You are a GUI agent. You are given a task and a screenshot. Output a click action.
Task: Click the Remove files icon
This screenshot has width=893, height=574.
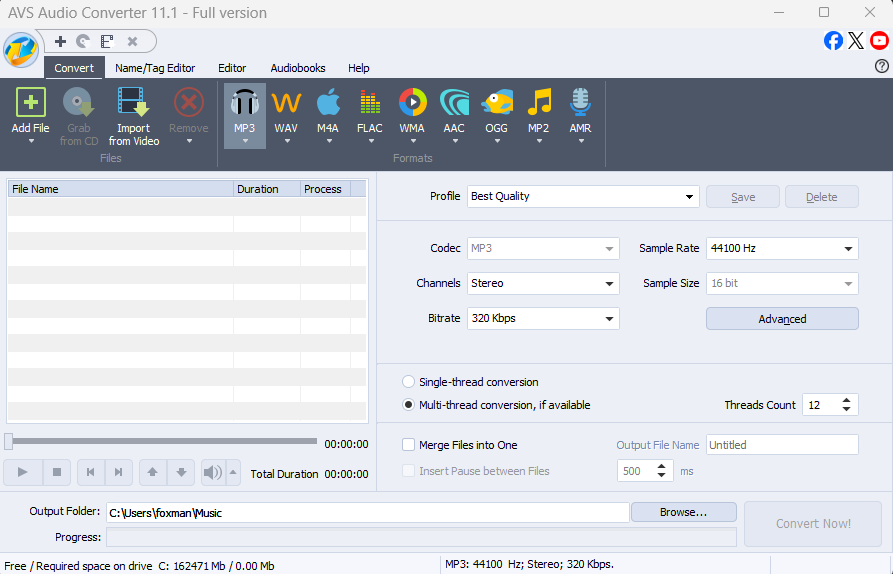tap(189, 102)
